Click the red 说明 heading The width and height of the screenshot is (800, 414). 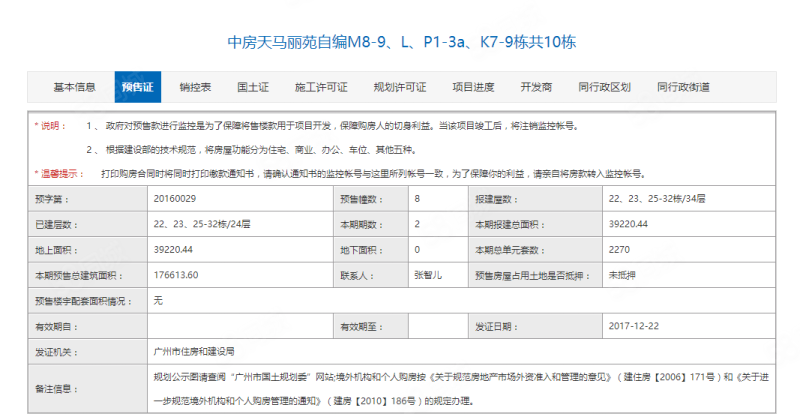click(51, 126)
